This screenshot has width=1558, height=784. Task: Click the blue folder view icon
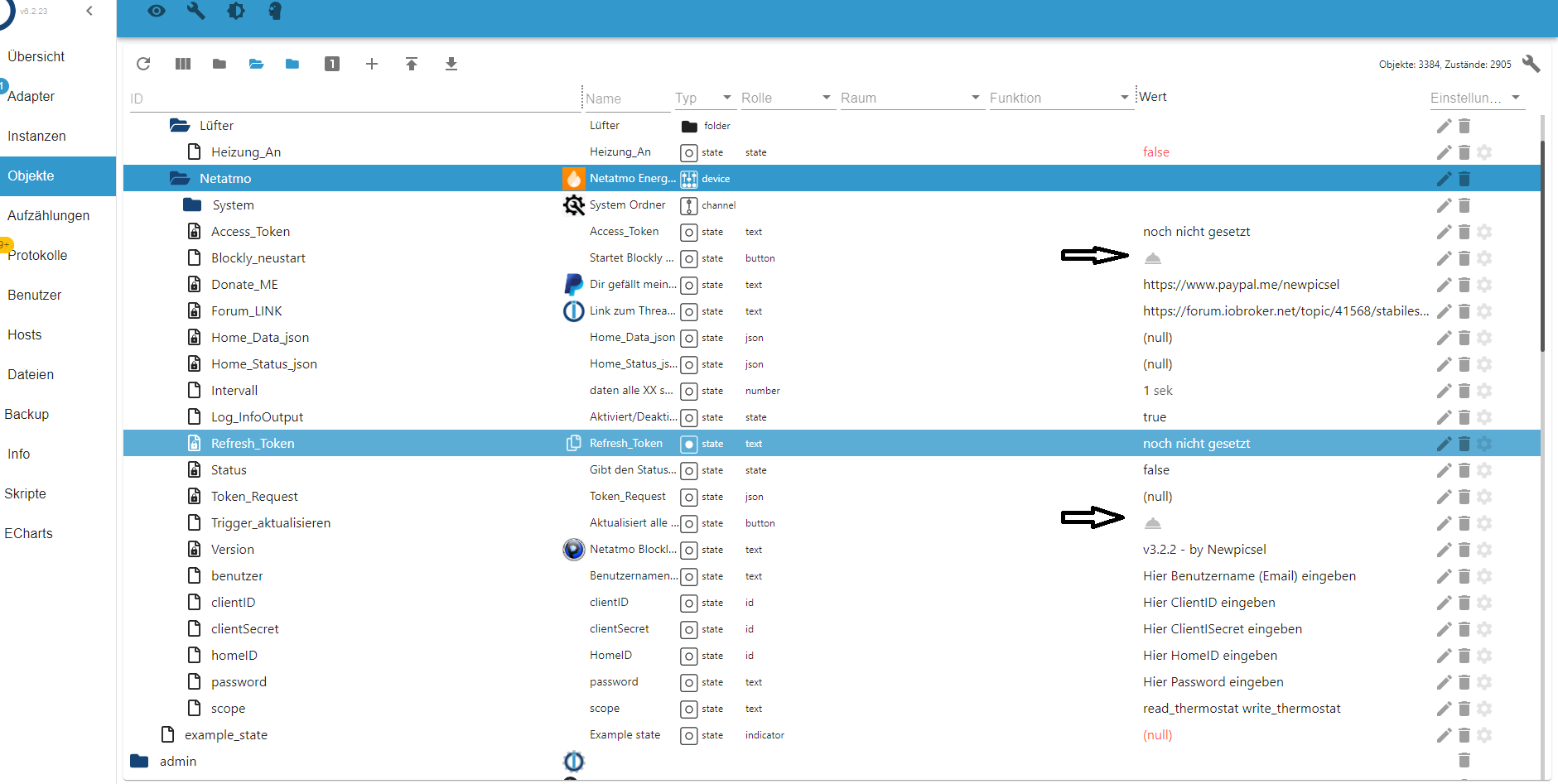pyautogui.click(x=292, y=64)
